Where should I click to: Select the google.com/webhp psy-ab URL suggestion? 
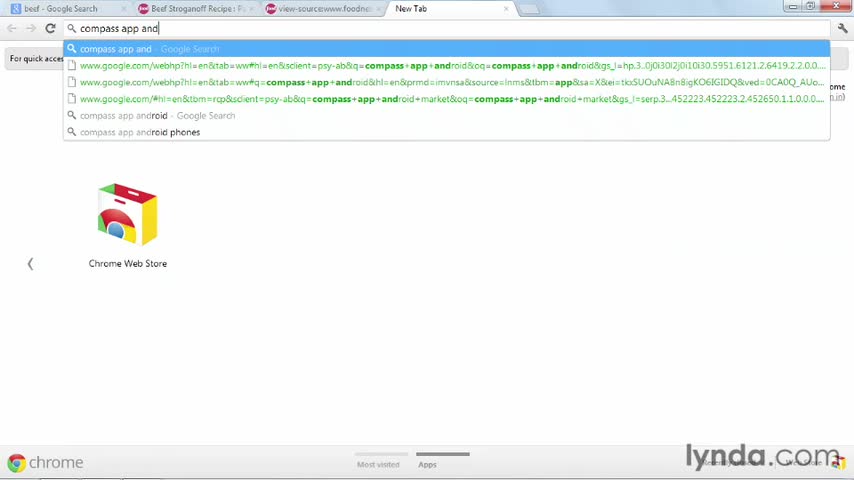pyautogui.click(x=447, y=65)
